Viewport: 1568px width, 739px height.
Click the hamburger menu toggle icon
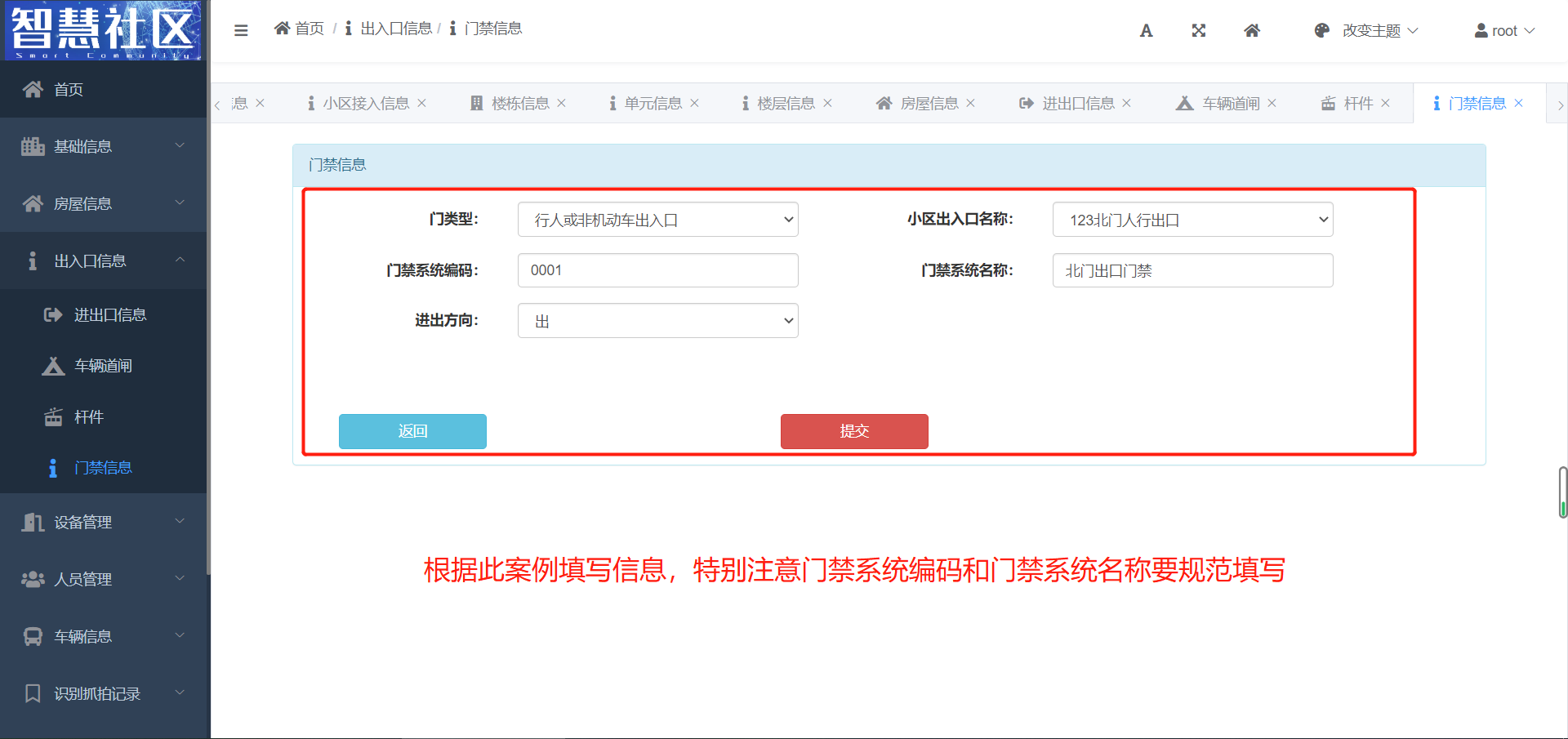(x=241, y=30)
